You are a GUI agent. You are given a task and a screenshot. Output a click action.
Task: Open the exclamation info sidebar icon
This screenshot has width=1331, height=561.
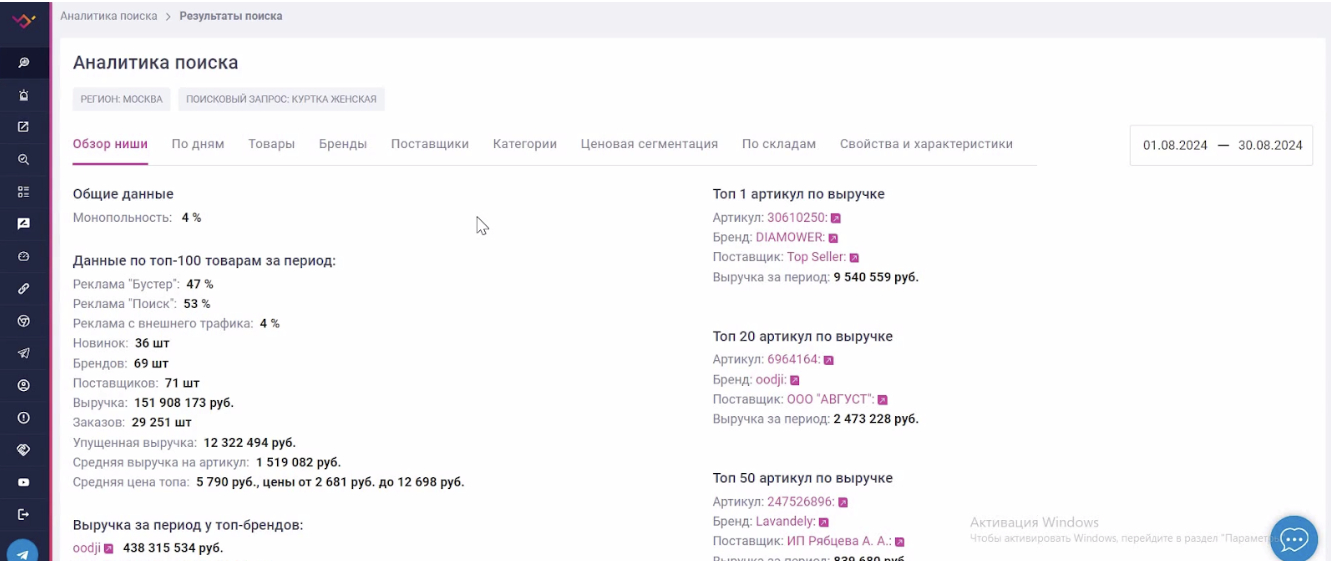coord(23,417)
